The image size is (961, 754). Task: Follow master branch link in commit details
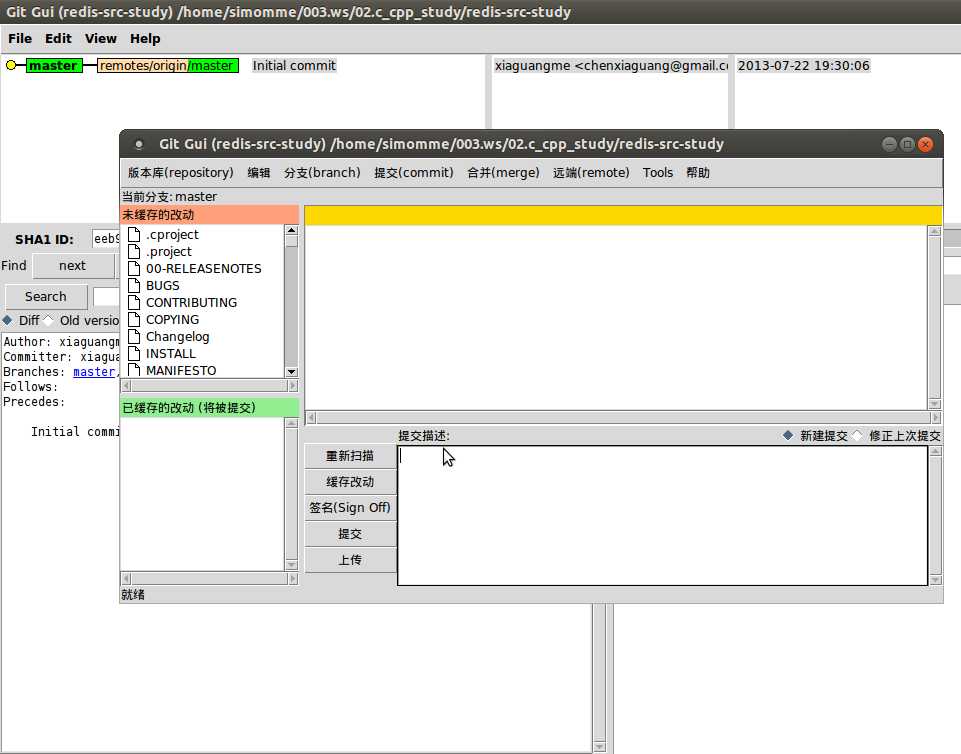[x=94, y=371]
